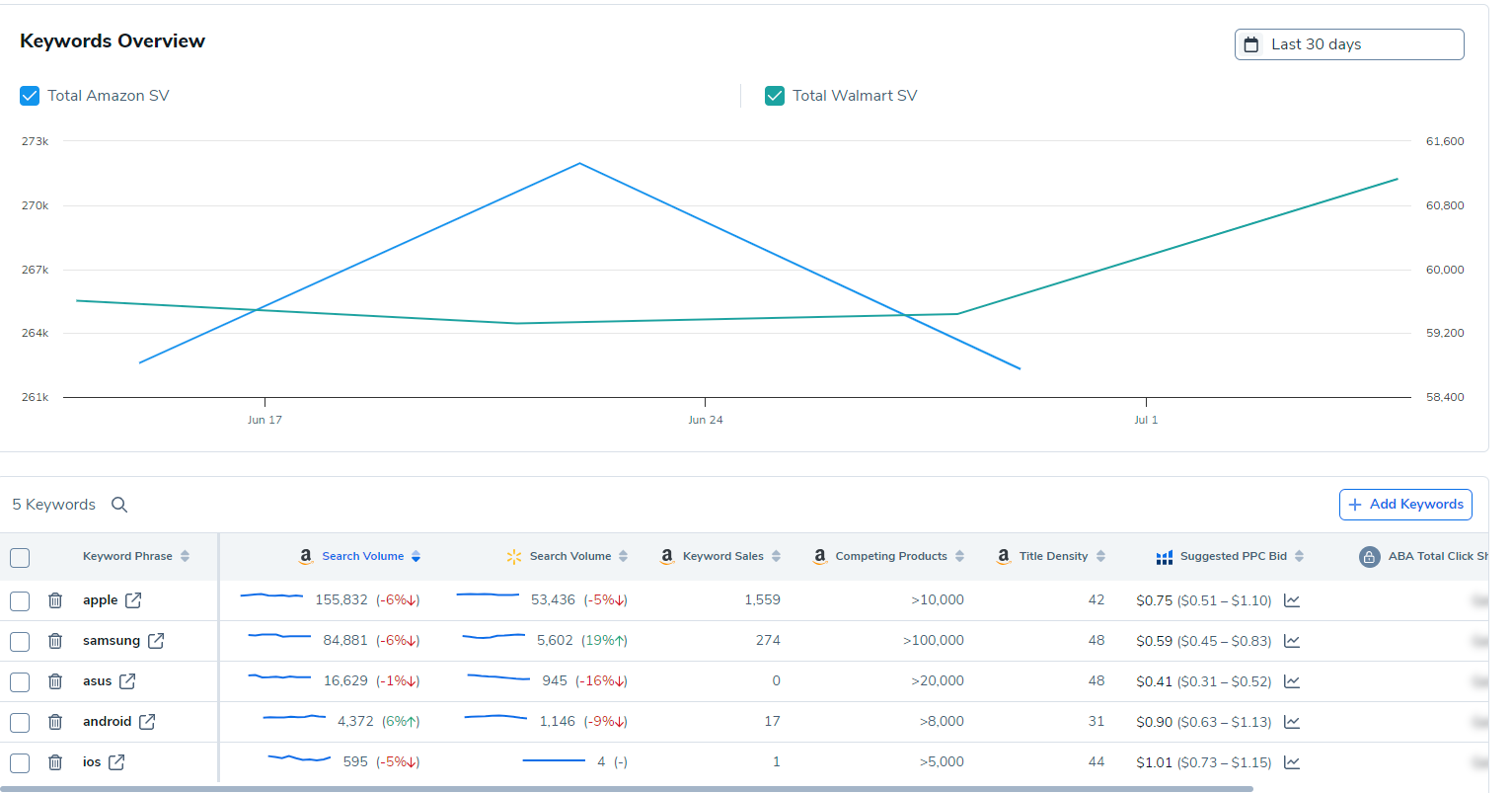
Task: Delete the asus keyword with trash icon
Action: point(55,681)
